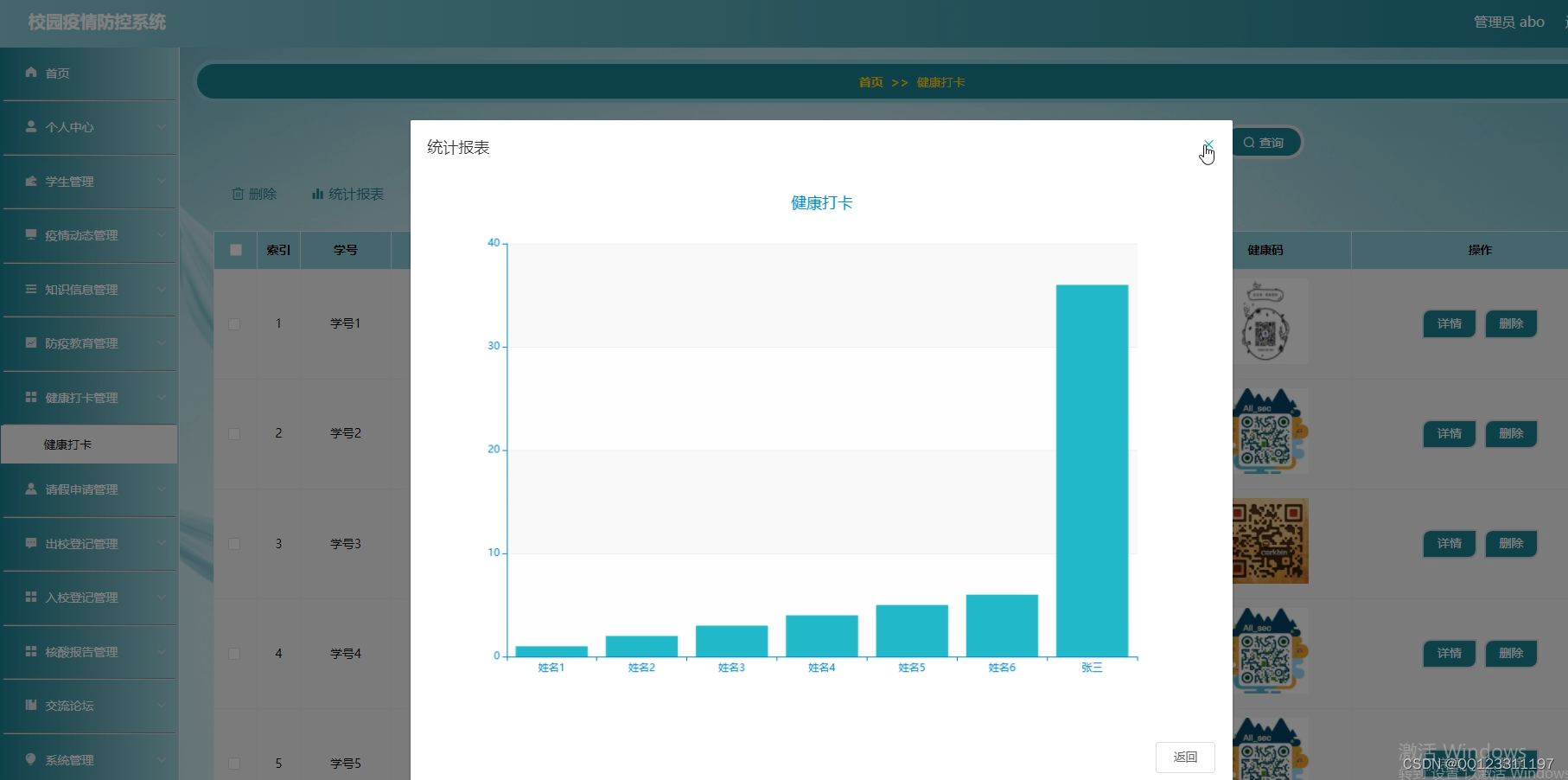The height and width of the screenshot is (780, 1568).
Task: Click the 交流论坛 chart icon
Action: click(31, 705)
